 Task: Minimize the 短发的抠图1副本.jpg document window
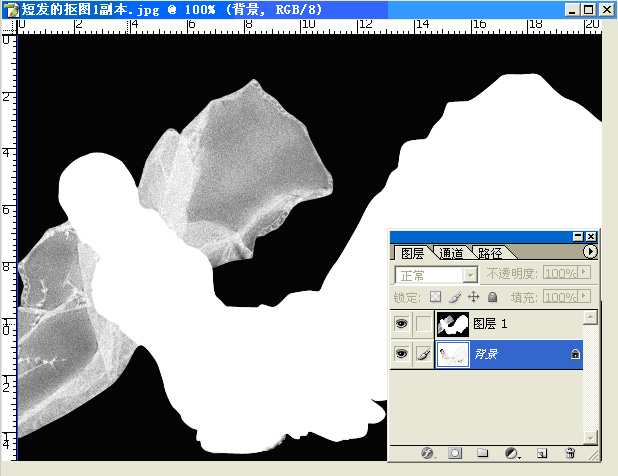click(572, 10)
